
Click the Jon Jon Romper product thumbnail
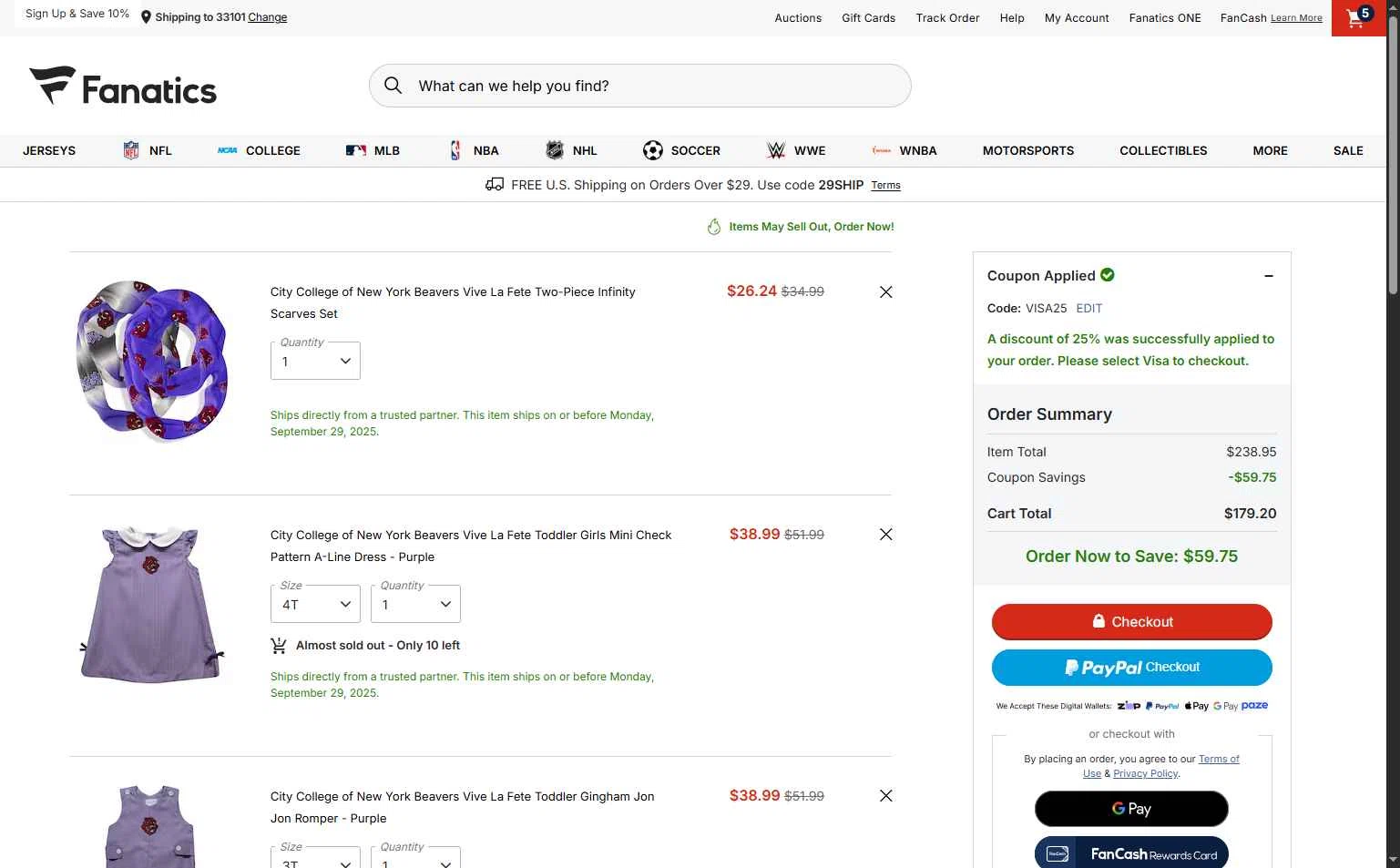pyautogui.click(x=150, y=825)
